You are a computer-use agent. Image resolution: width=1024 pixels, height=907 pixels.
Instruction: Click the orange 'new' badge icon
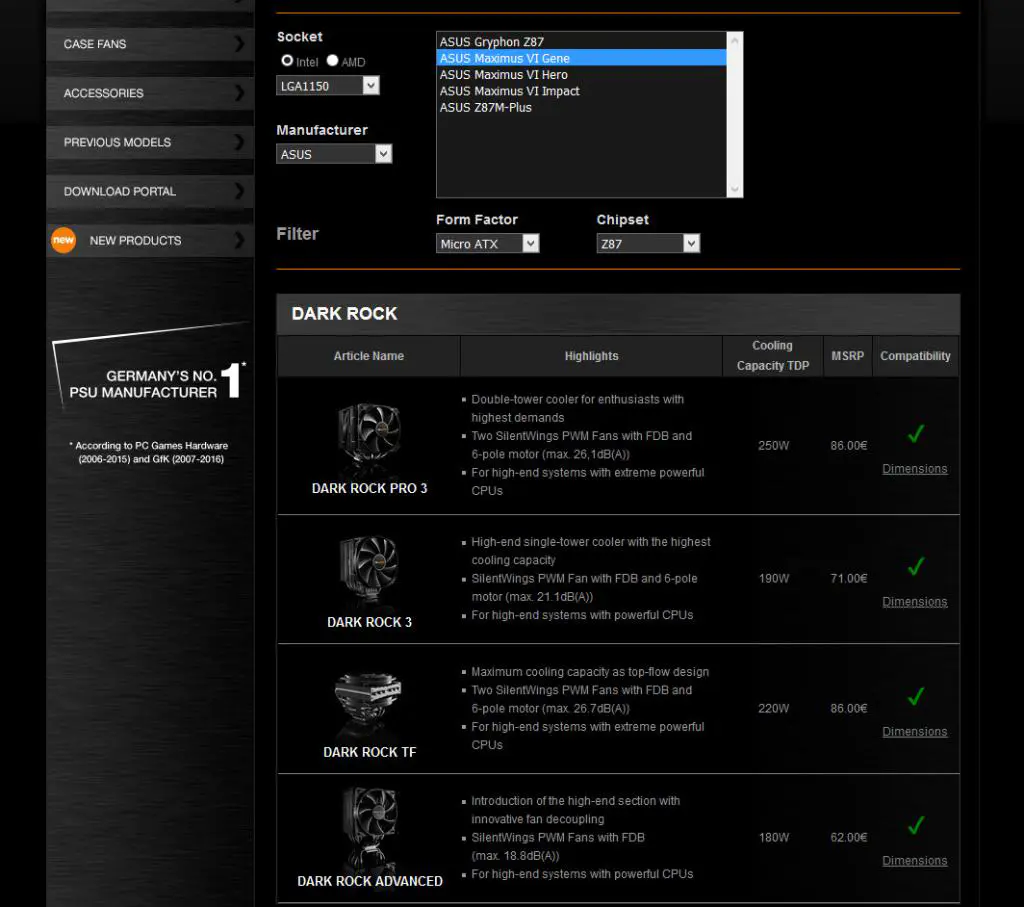pyautogui.click(x=63, y=240)
